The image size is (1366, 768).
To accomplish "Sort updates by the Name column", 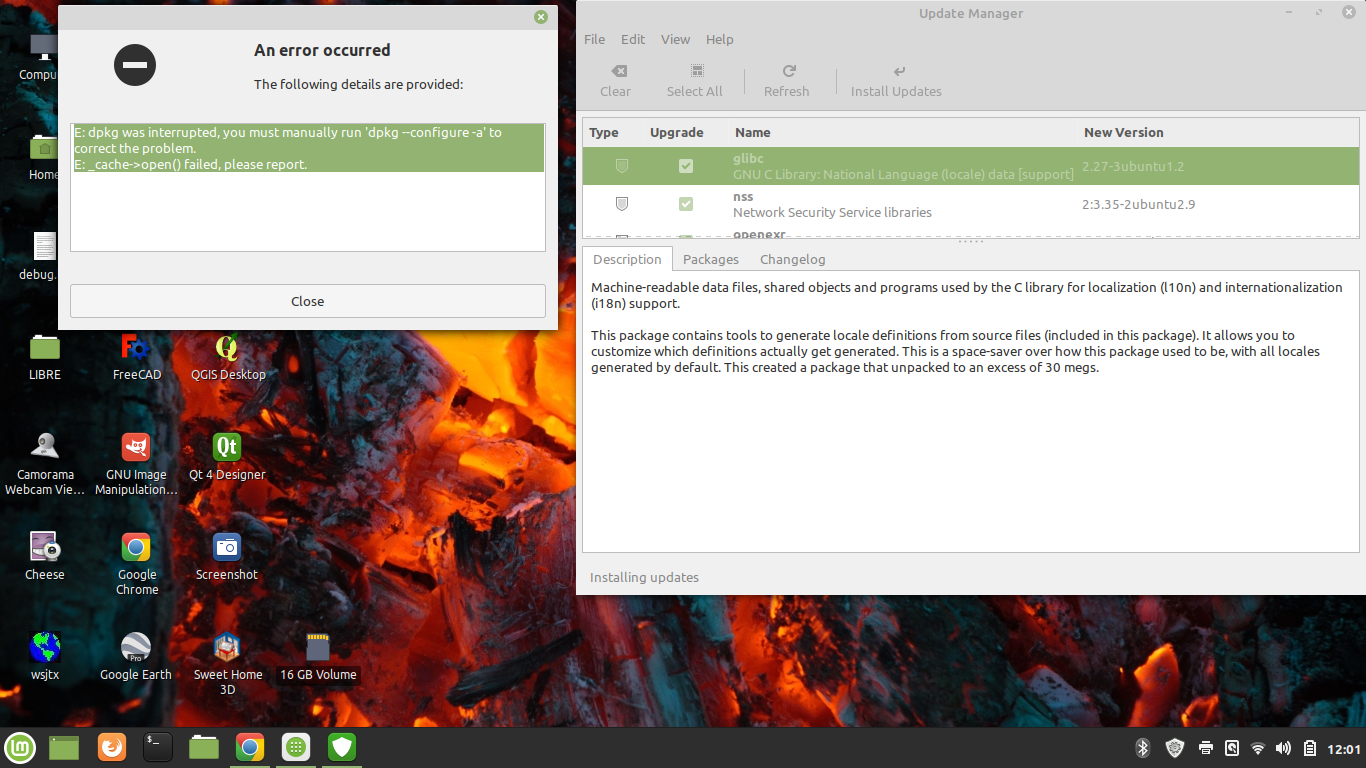I will (x=753, y=132).
